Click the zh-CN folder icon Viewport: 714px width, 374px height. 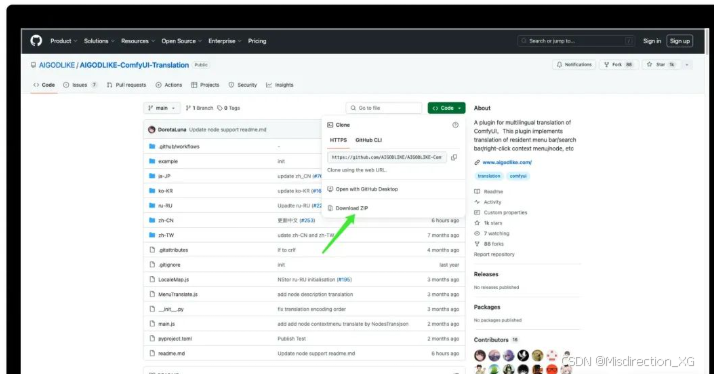(x=152, y=220)
